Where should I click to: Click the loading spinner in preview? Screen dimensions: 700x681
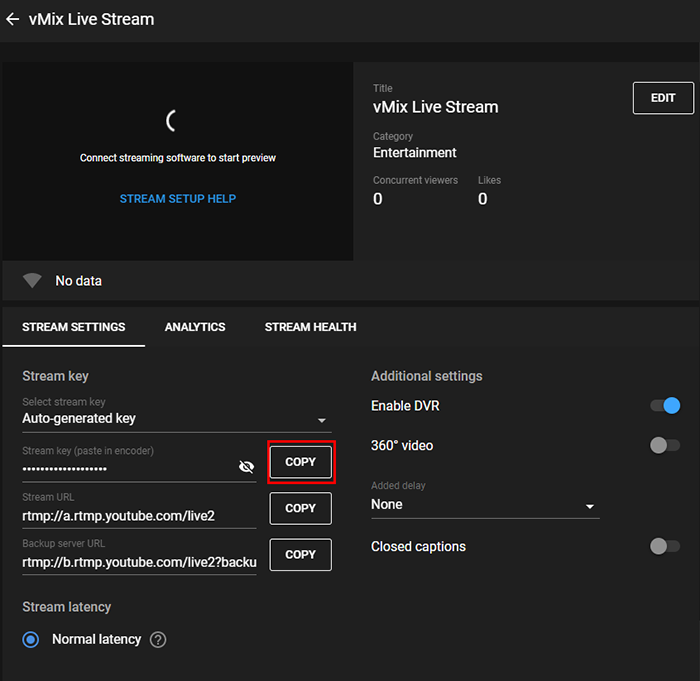172,121
